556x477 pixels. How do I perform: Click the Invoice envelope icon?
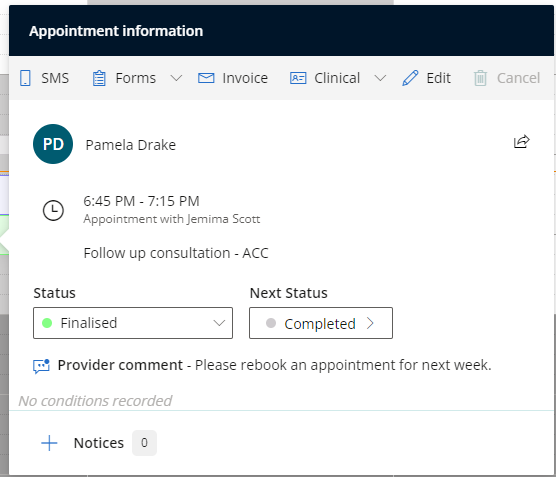[x=206, y=78]
